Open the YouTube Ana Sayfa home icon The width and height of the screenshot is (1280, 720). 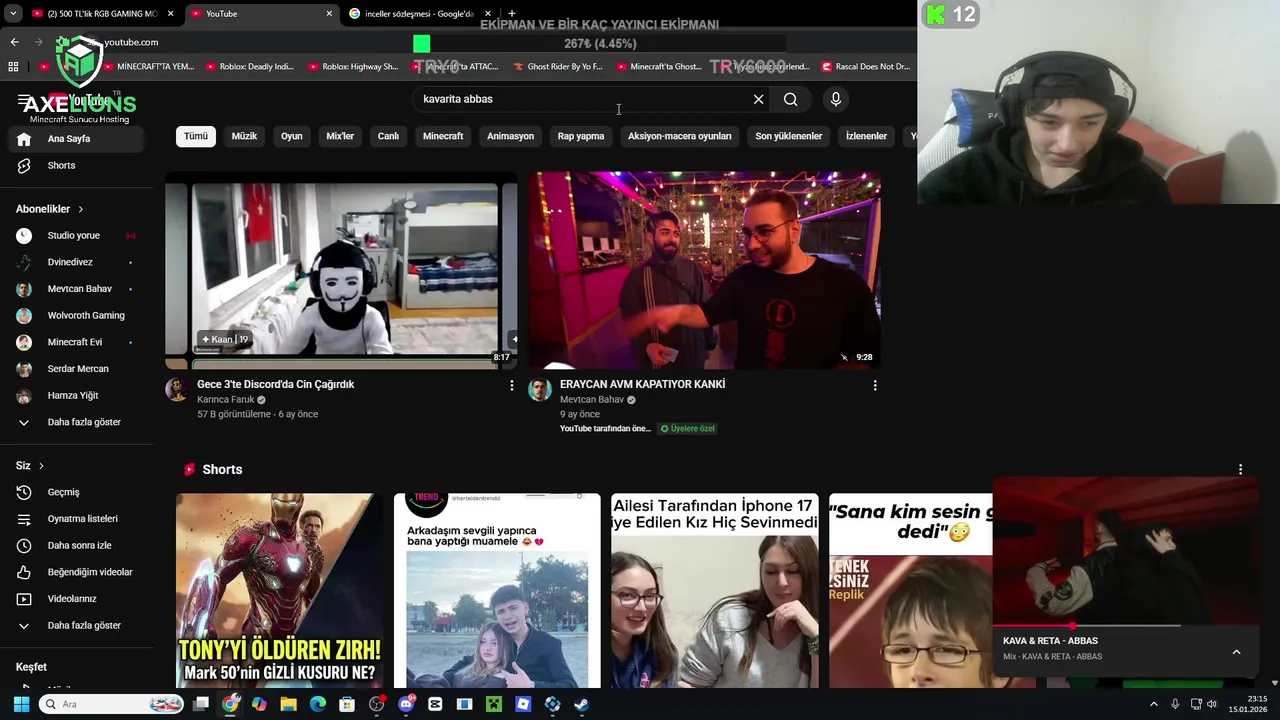tap(24, 139)
